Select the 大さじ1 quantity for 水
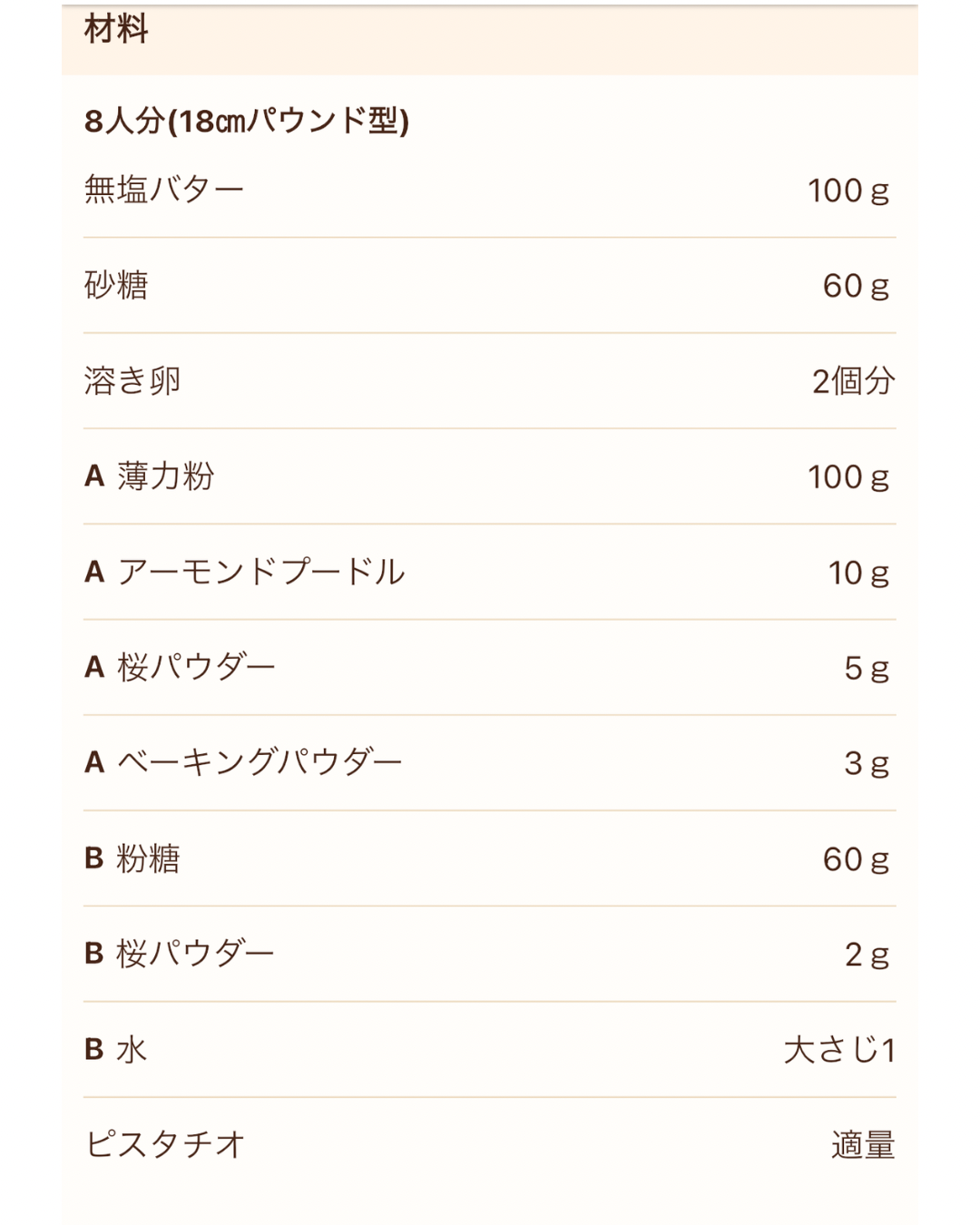The height and width of the screenshot is (1225, 980). [x=840, y=1050]
